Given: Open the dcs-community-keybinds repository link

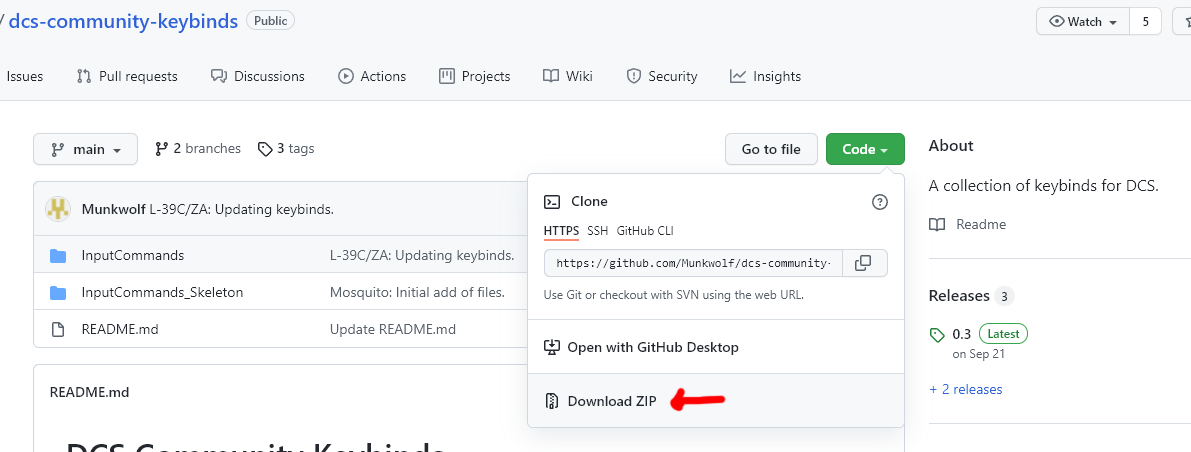Looking at the screenshot, I should point(124,21).
